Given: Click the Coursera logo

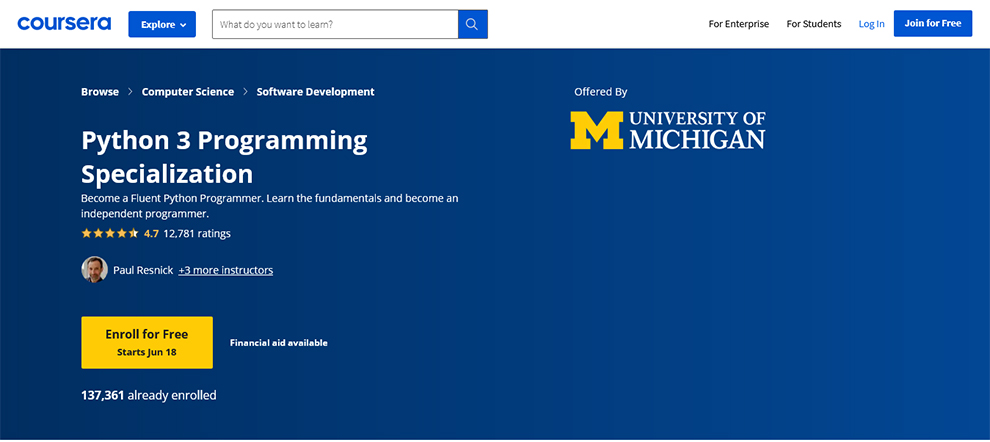Looking at the screenshot, I should (64, 24).
